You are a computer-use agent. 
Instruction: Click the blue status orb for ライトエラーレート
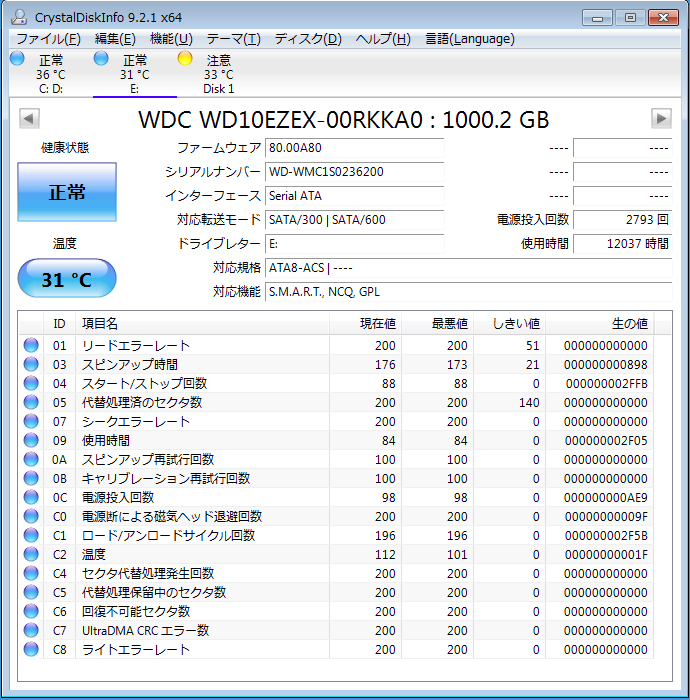pos(32,650)
